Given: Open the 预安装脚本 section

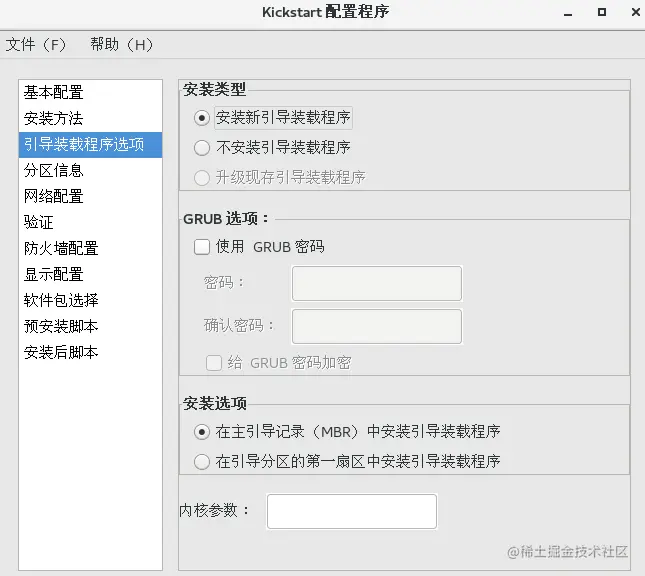Looking at the screenshot, I should tap(90, 326).
